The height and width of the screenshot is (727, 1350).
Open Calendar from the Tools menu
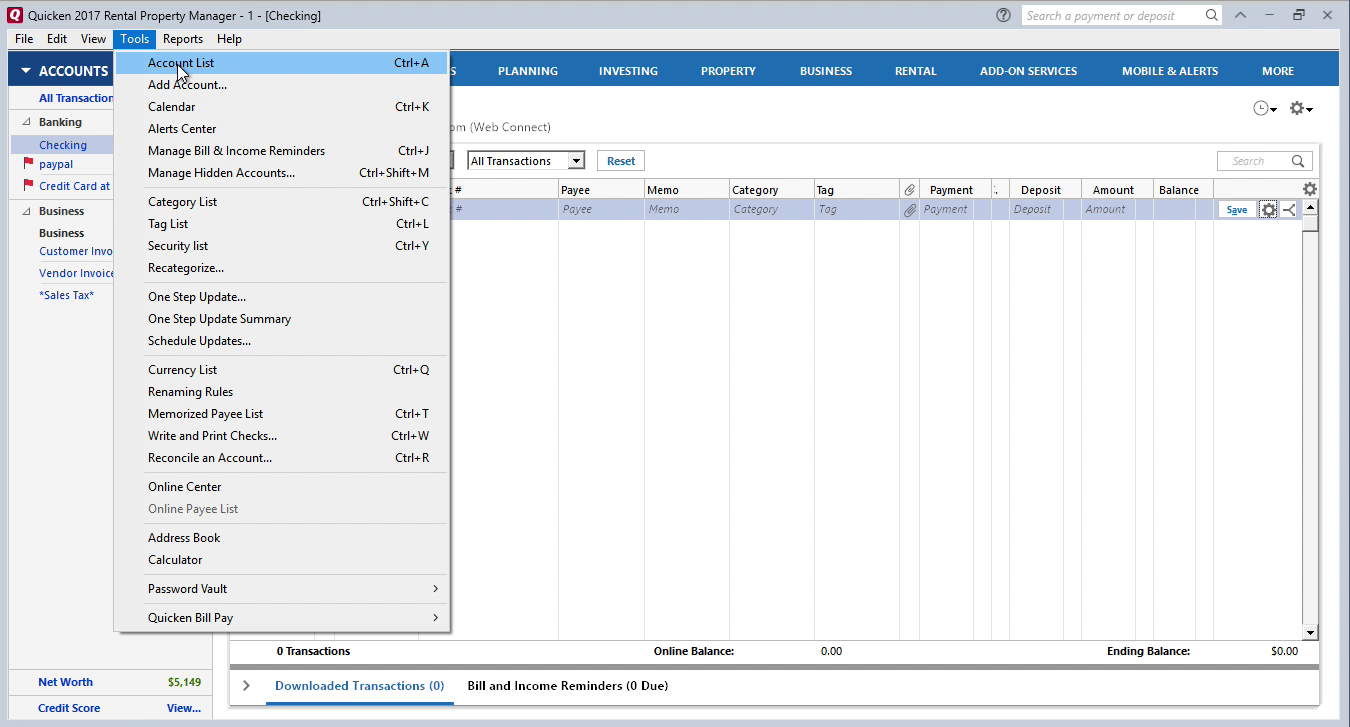pyautogui.click(x=281, y=107)
